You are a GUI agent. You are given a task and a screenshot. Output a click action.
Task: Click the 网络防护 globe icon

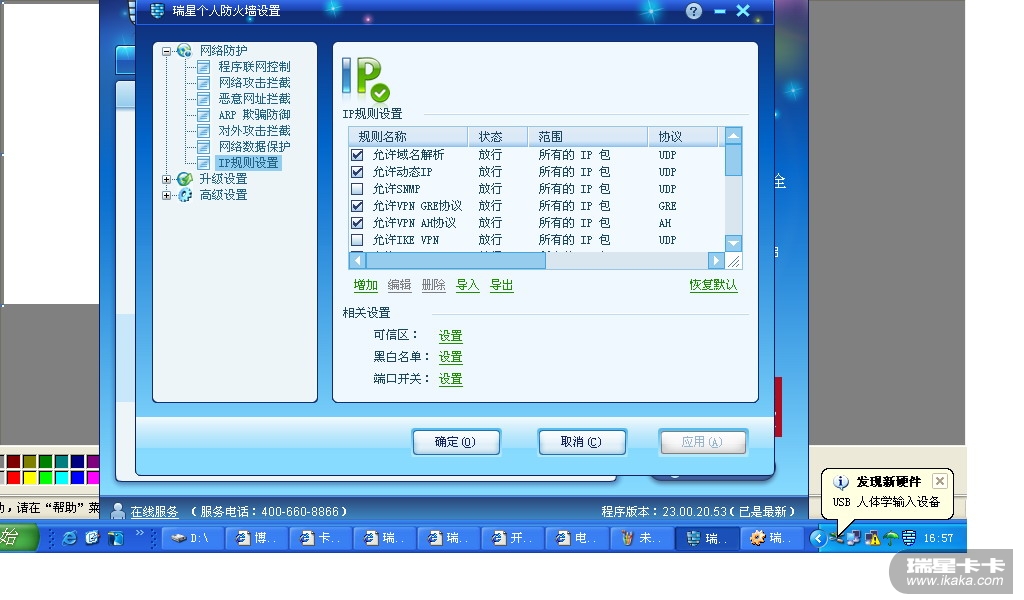pyautogui.click(x=184, y=50)
